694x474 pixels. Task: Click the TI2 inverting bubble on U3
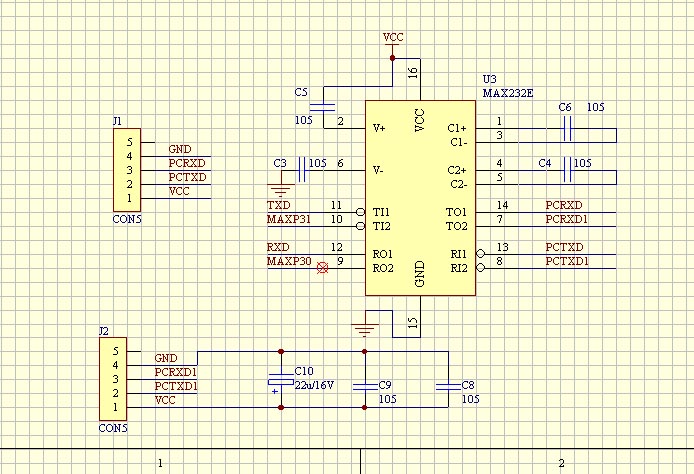[361, 226]
